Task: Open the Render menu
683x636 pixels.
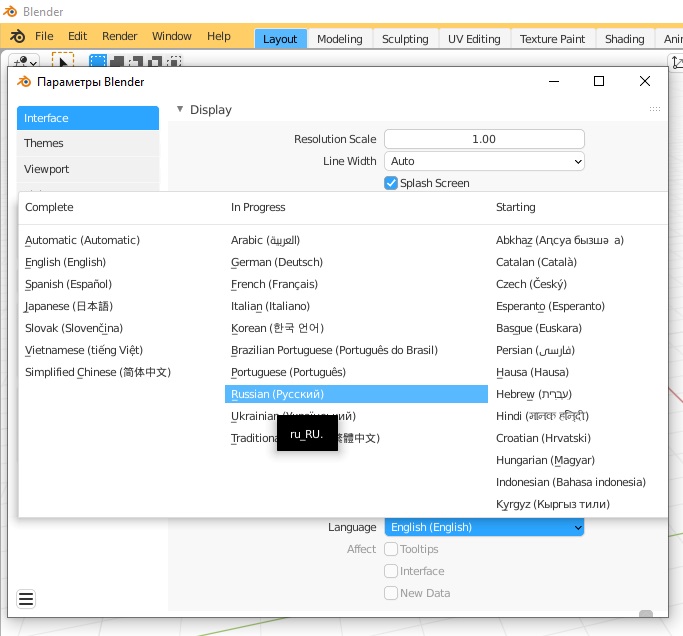Action: [x=119, y=36]
